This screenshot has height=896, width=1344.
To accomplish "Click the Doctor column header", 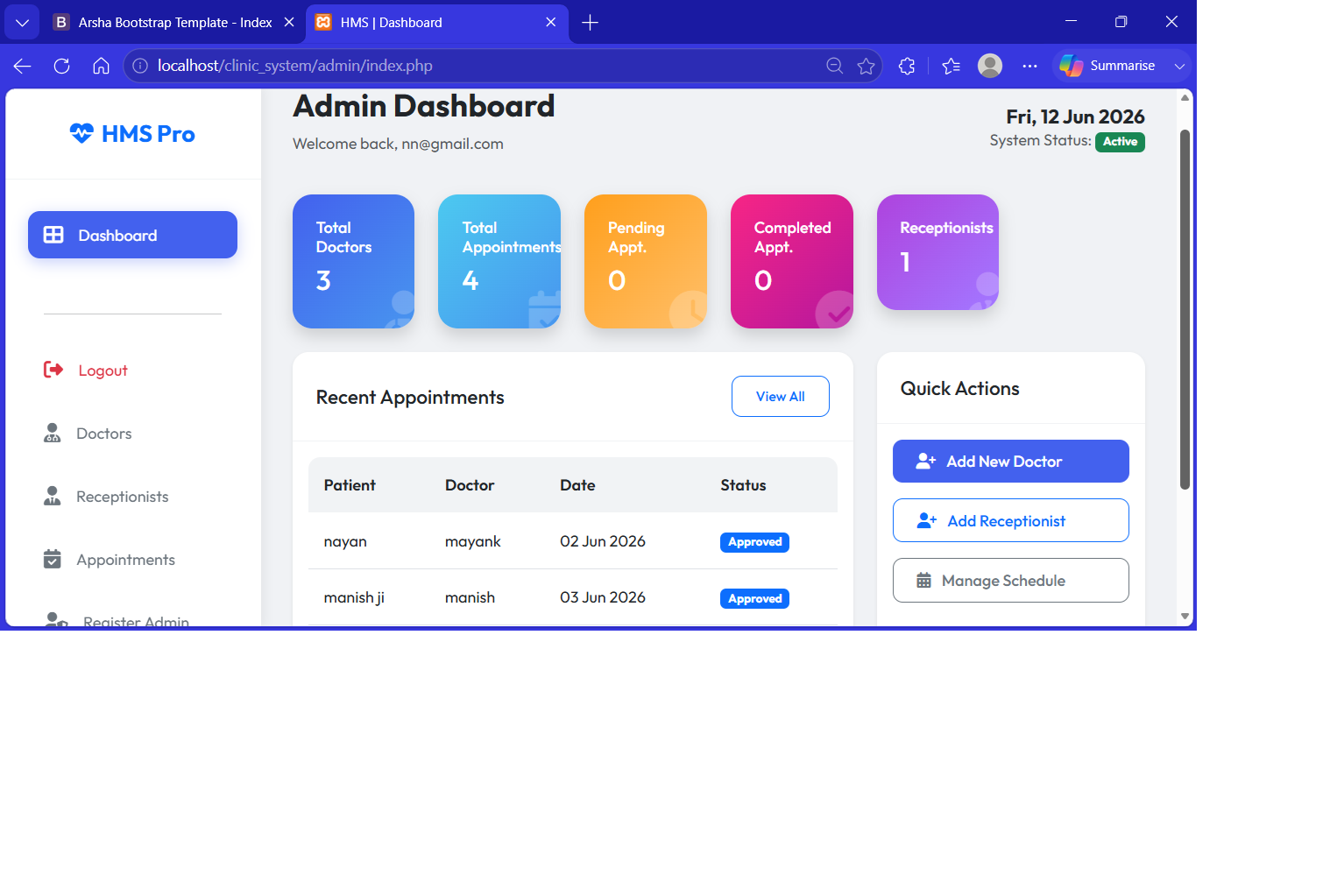I will click(470, 485).
